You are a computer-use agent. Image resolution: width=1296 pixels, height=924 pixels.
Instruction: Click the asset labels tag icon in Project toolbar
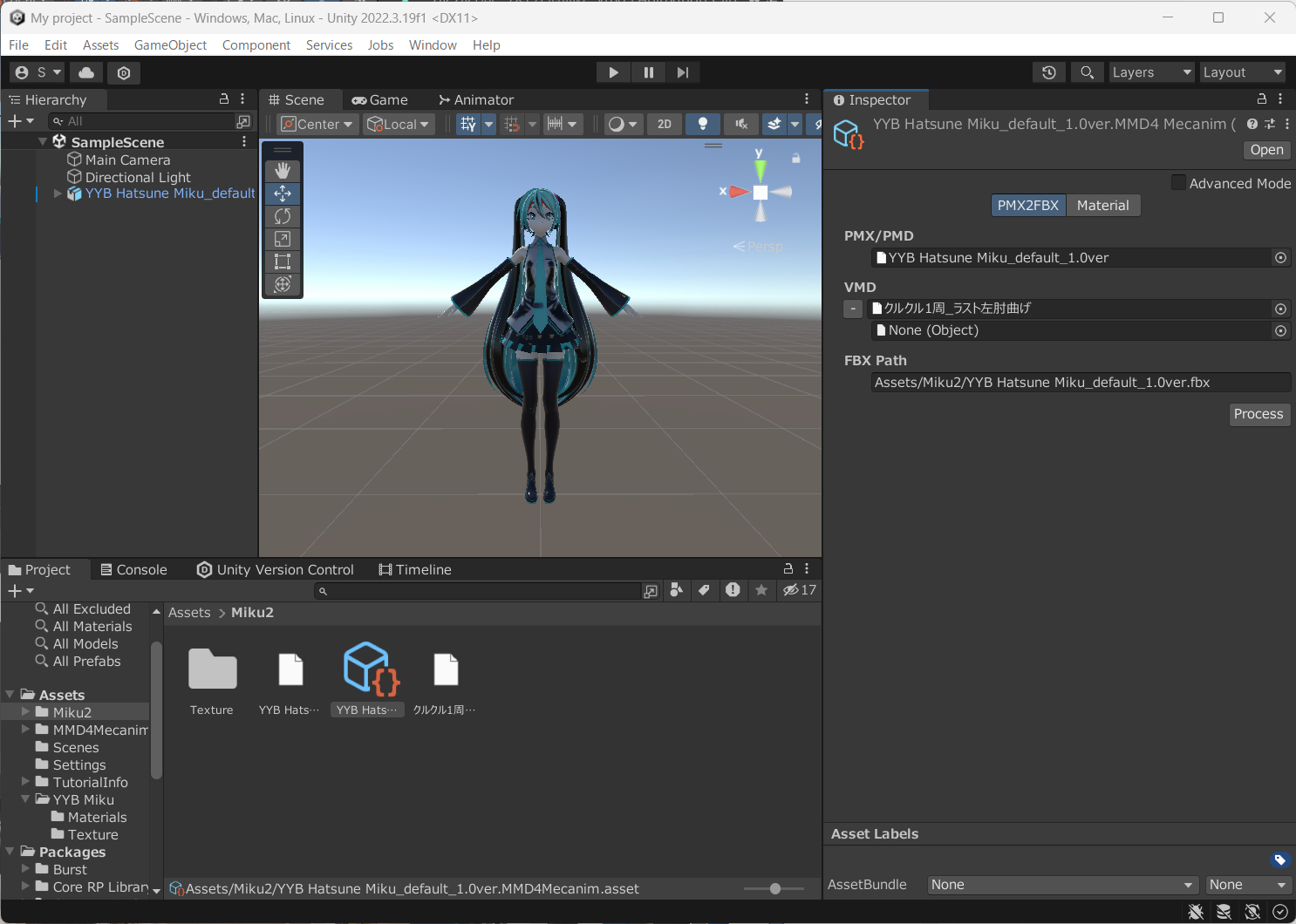point(705,590)
